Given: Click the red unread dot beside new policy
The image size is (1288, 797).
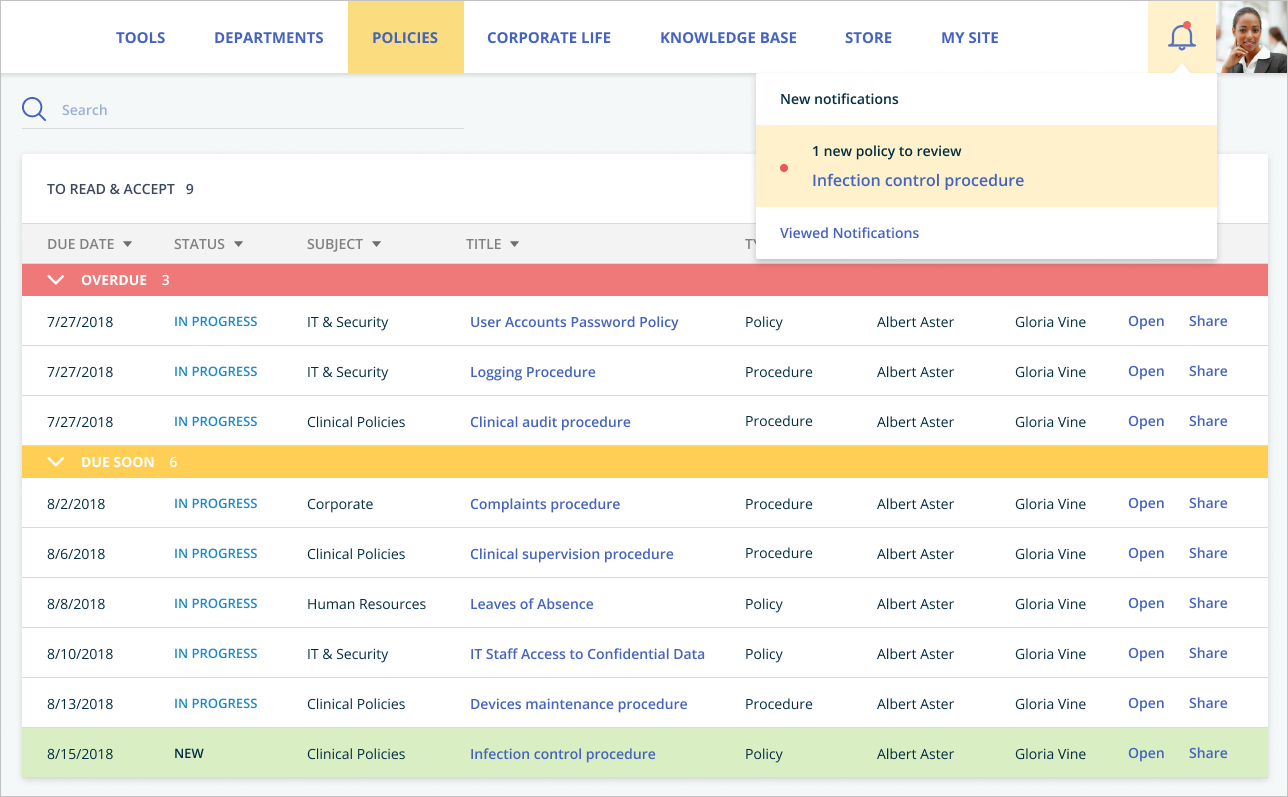Looking at the screenshot, I should click(x=783, y=168).
